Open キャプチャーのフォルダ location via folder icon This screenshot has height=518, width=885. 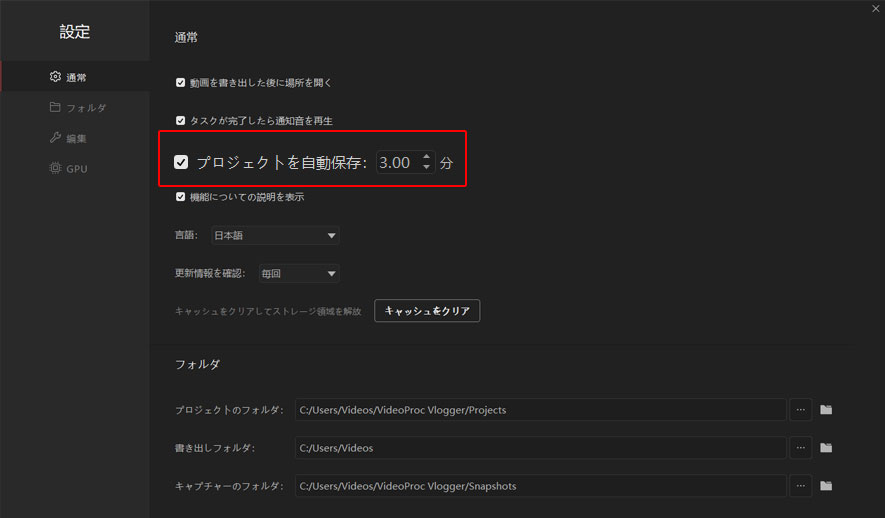click(826, 486)
